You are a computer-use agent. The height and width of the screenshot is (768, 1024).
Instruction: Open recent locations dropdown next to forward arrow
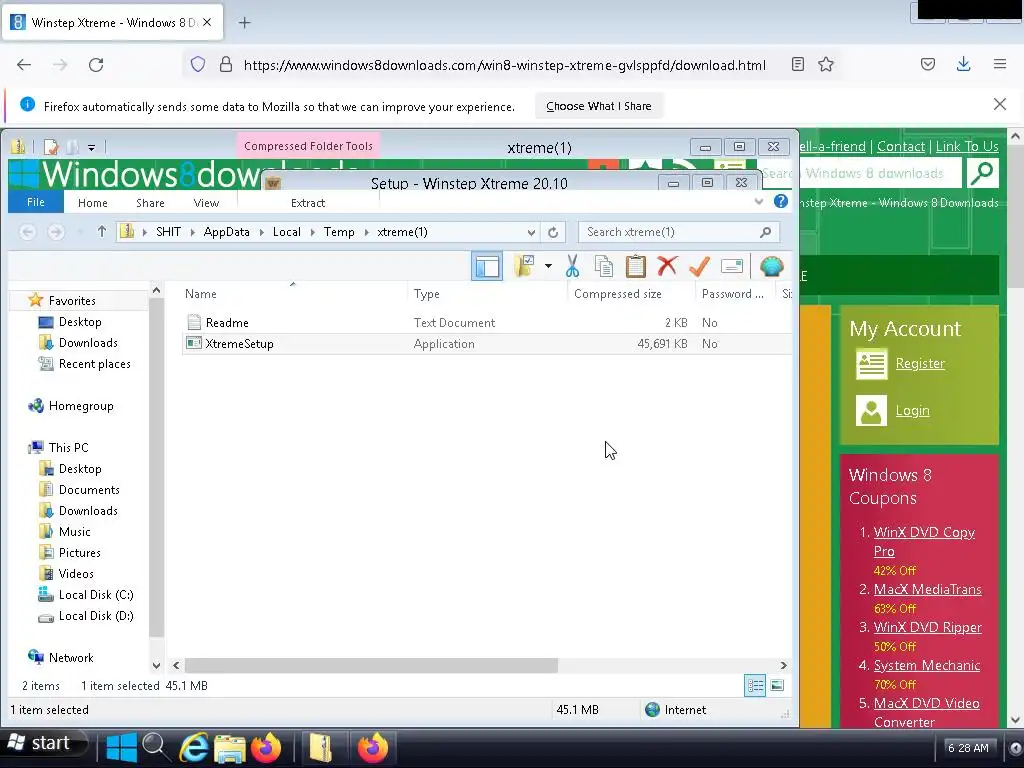click(80, 232)
